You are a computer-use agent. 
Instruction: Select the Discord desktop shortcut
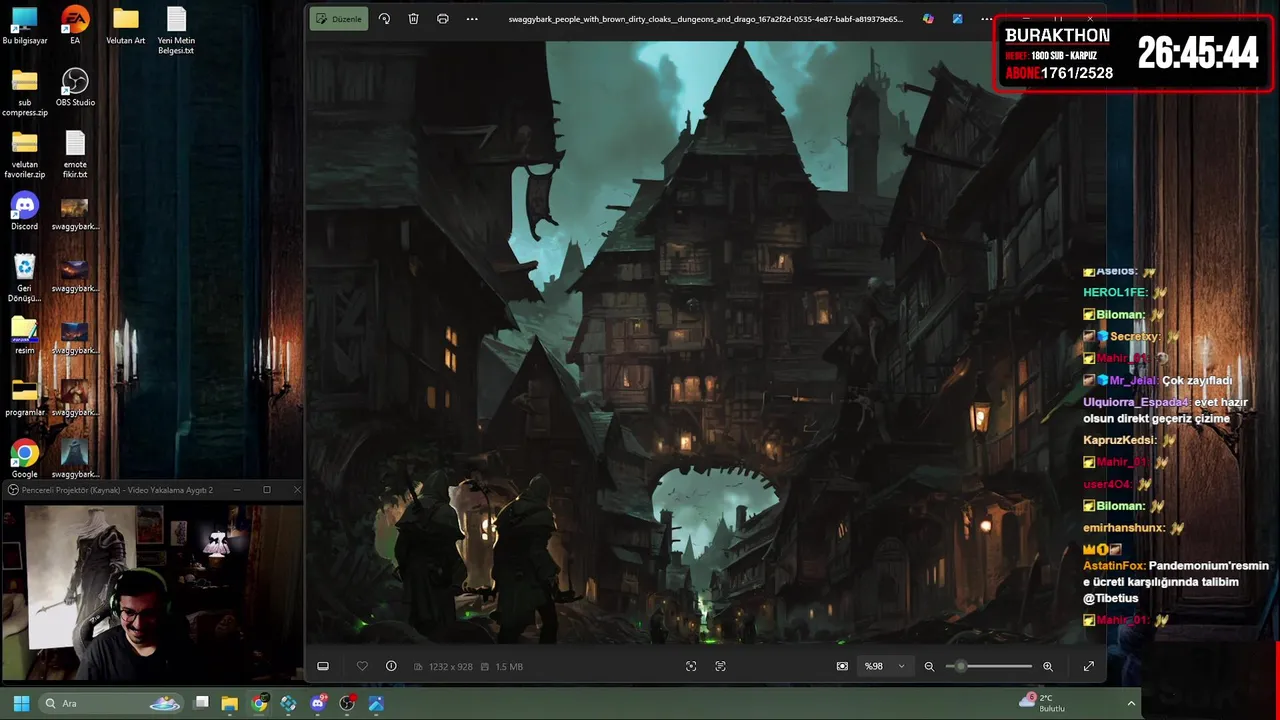[x=25, y=212]
